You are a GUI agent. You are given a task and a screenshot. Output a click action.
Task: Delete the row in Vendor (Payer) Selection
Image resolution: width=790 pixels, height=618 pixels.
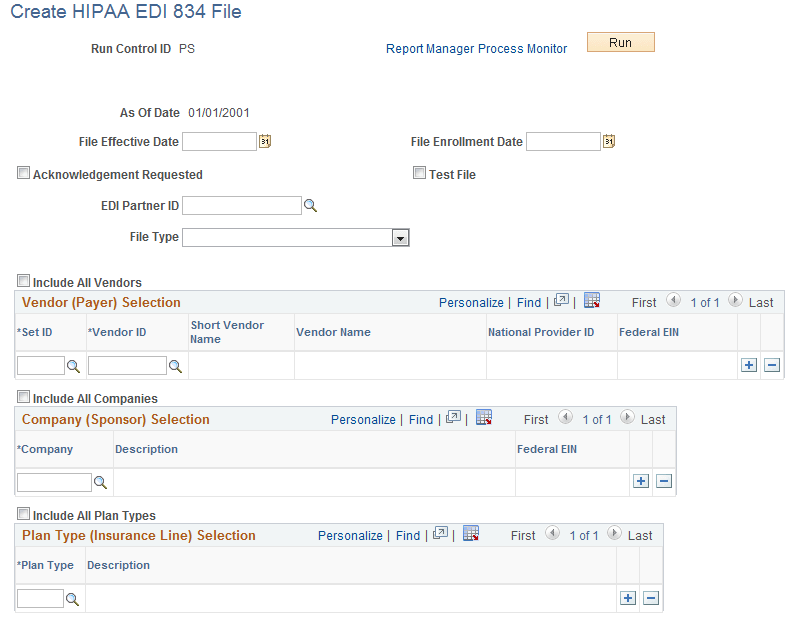pos(772,365)
